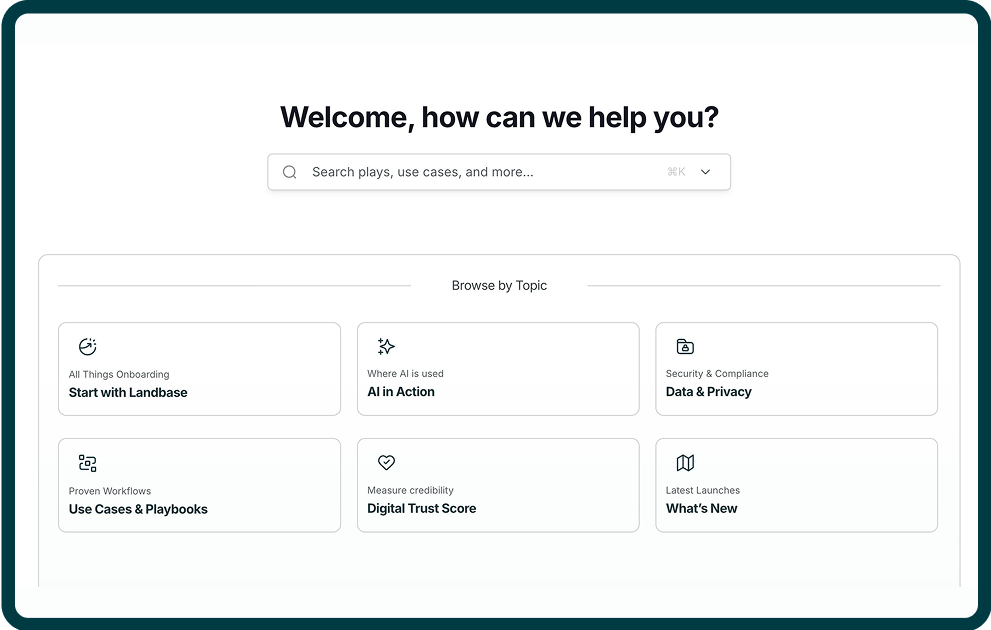The height and width of the screenshot is (630, 991).
Task: Click the Latest Launches label
Action: 702,490
